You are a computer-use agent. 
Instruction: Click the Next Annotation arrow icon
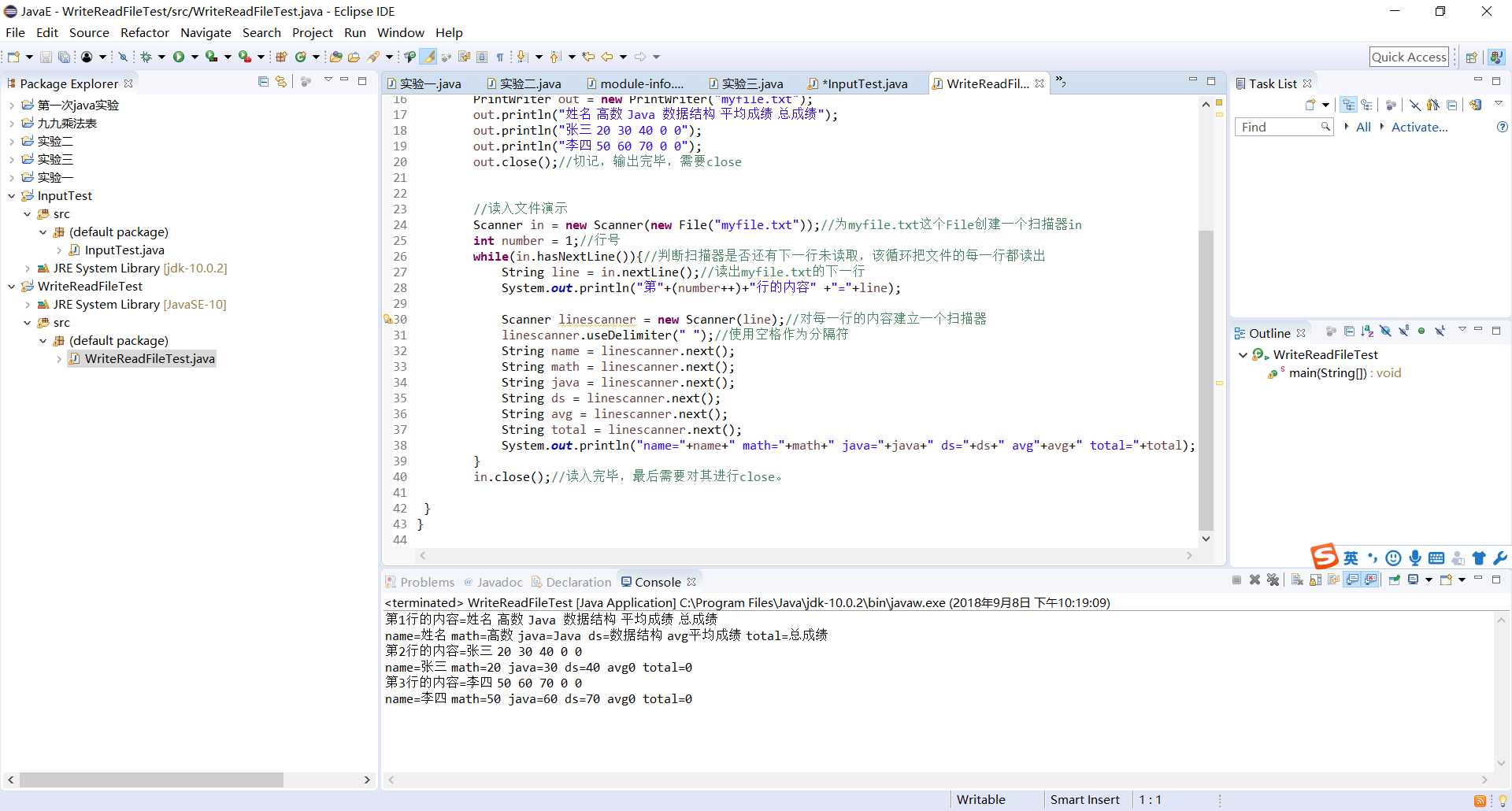point(521,57)
